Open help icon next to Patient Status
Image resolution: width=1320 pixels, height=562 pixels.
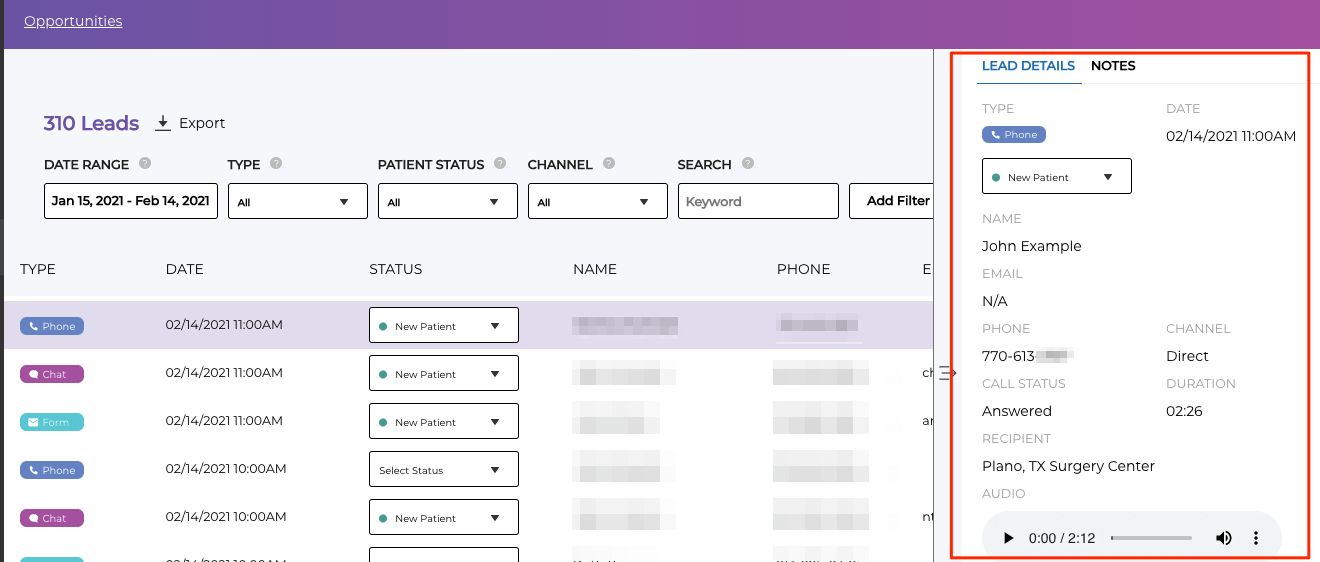pos(500,163)
